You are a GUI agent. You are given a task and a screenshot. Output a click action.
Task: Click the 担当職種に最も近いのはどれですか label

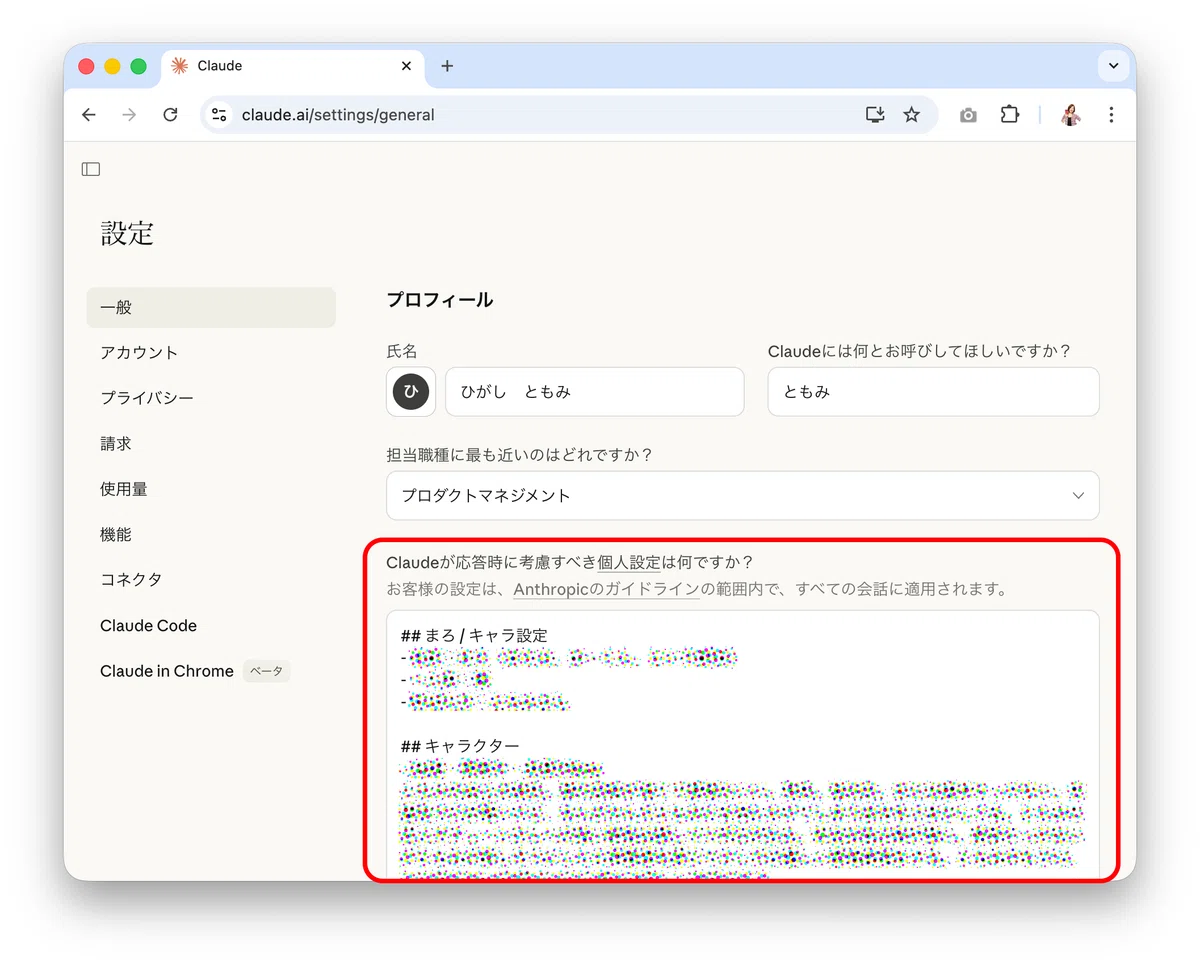(x=519, y=455)
